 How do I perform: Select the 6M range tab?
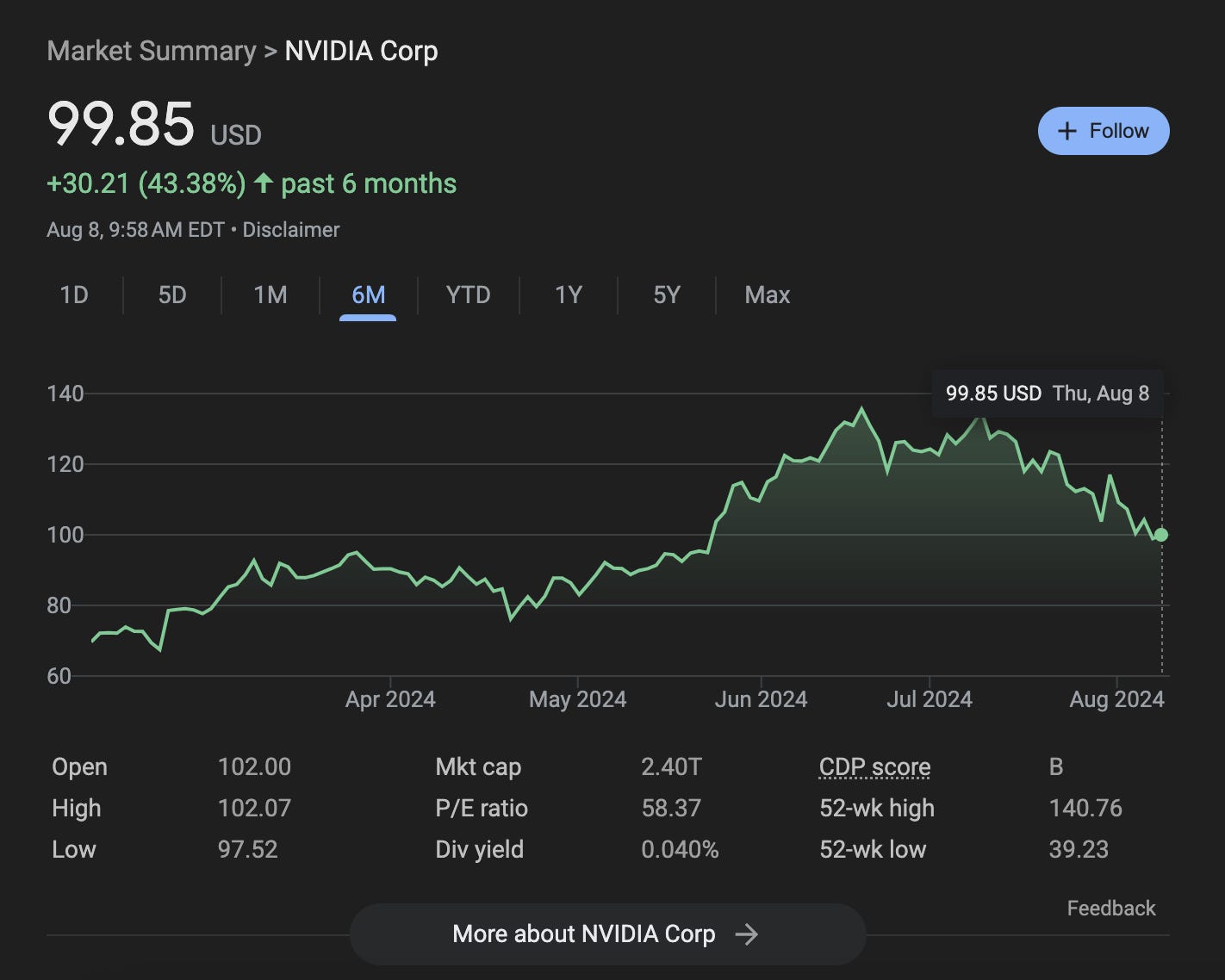point(368,295)
